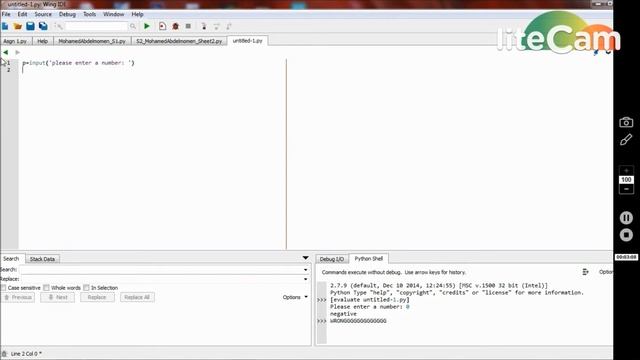Click the Step Into debugger icon

204,27
